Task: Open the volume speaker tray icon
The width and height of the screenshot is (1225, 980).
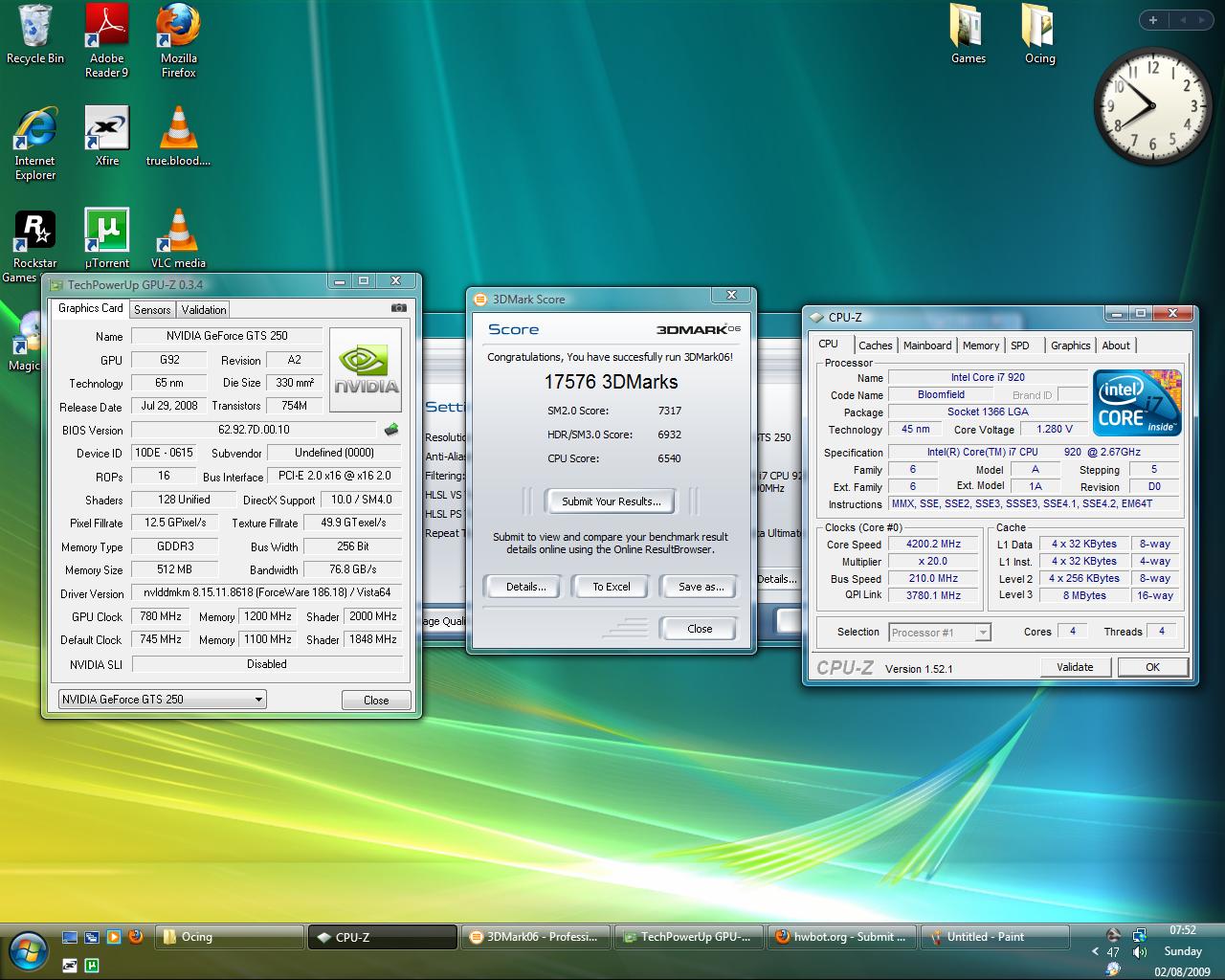Action: (1139, 952)
